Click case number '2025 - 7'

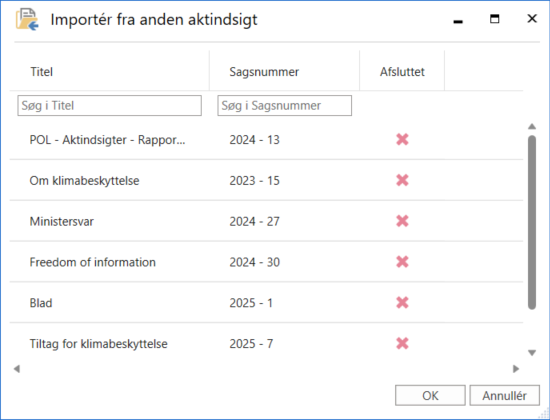[251, 343]
